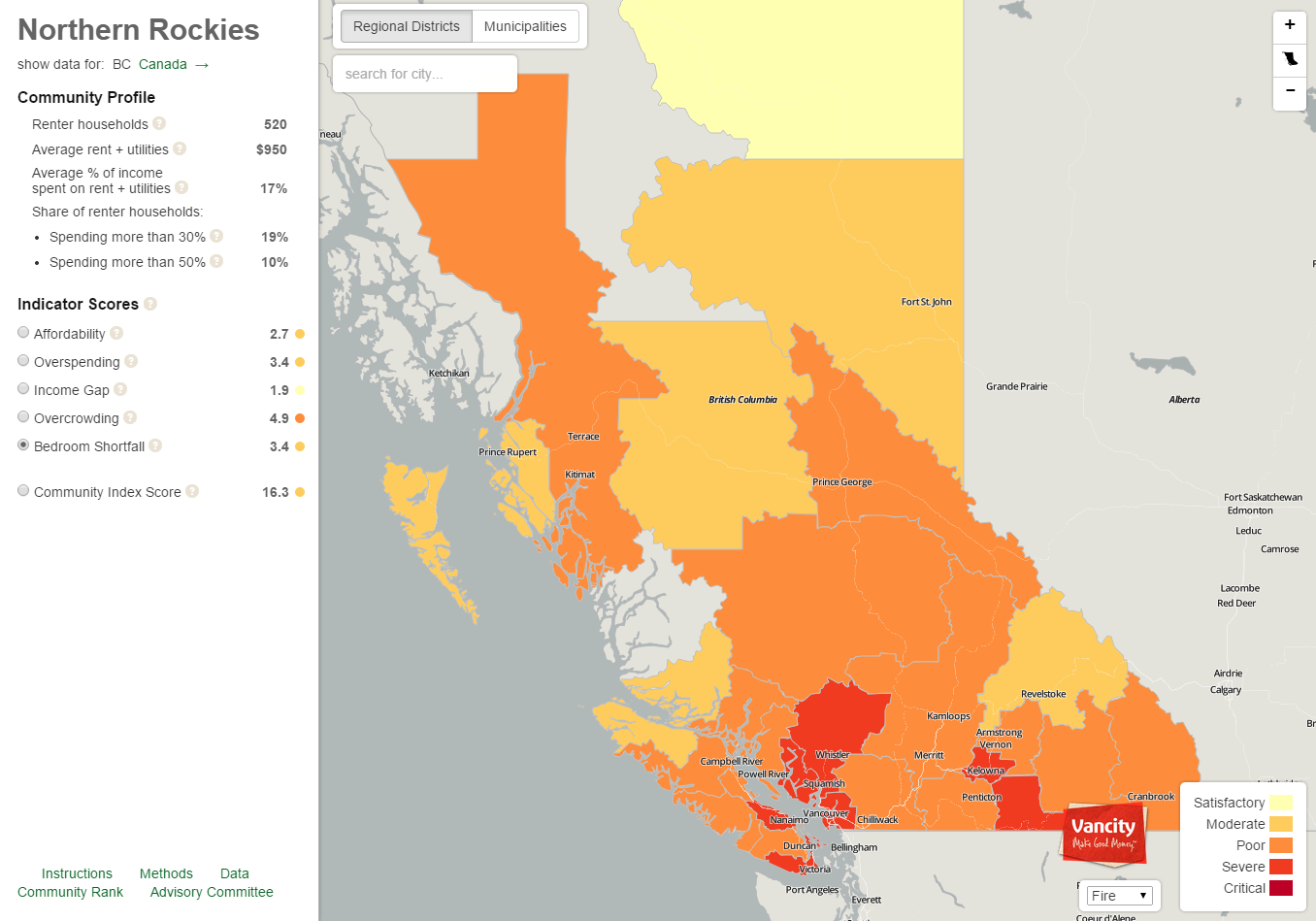The height and width of the screenshot is (921, 1316).
Task: Switch to the Municipalities tab
Action: (525, 26)
